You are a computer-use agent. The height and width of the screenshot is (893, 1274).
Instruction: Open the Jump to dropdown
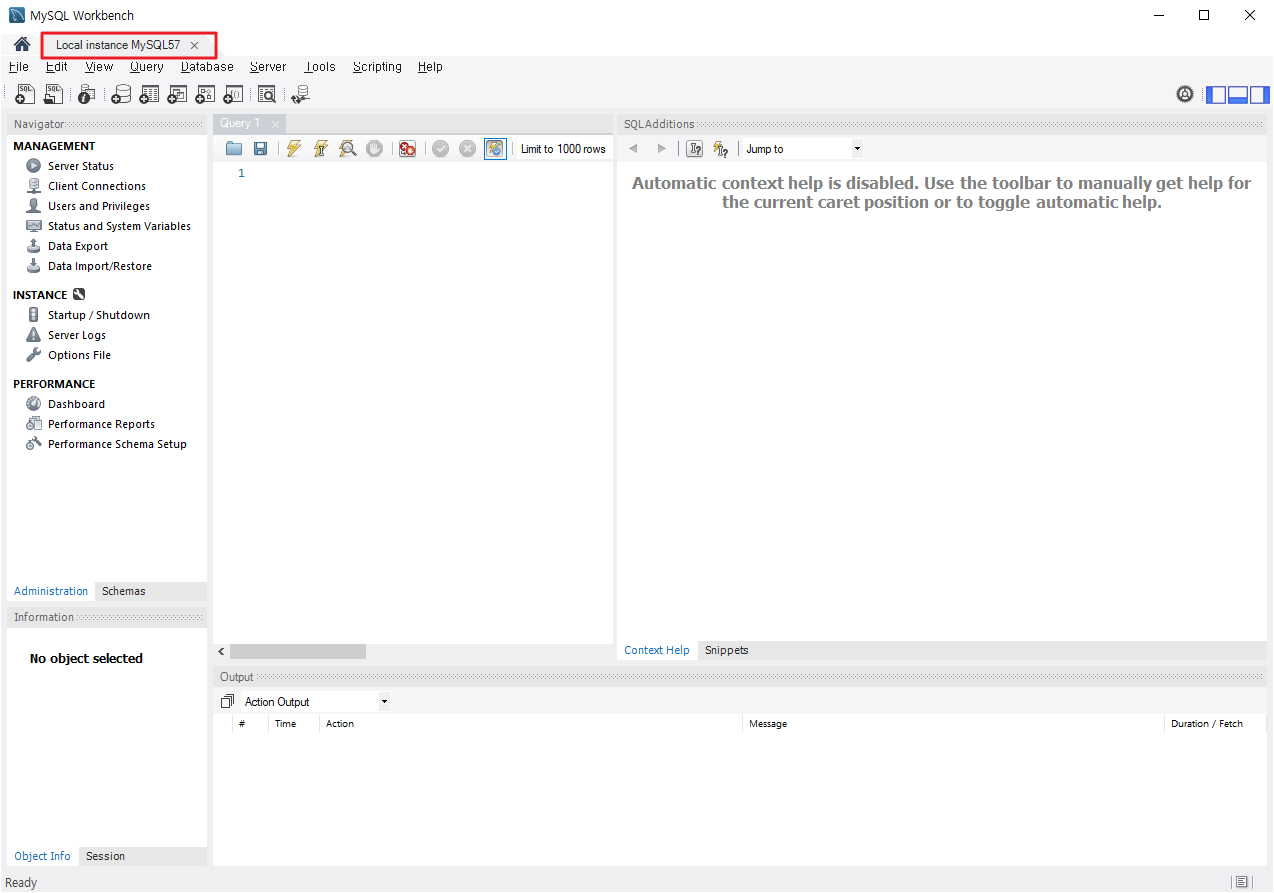click(802, 149)
